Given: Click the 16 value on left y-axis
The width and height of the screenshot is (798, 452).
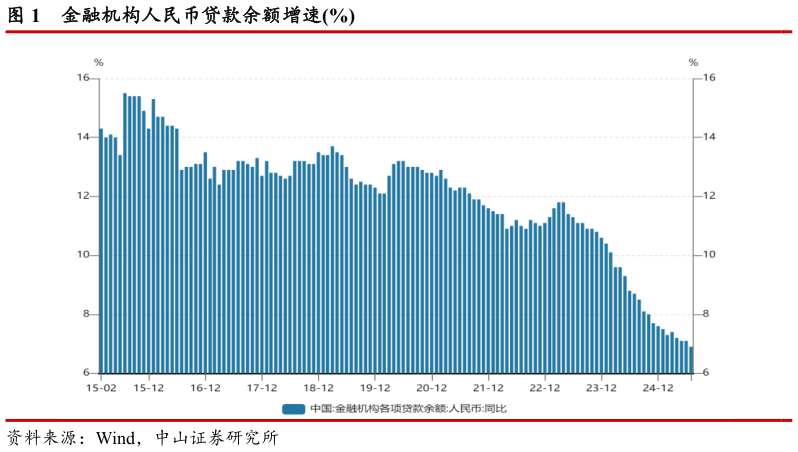Looking at the screenshot, I should [84, 78].
